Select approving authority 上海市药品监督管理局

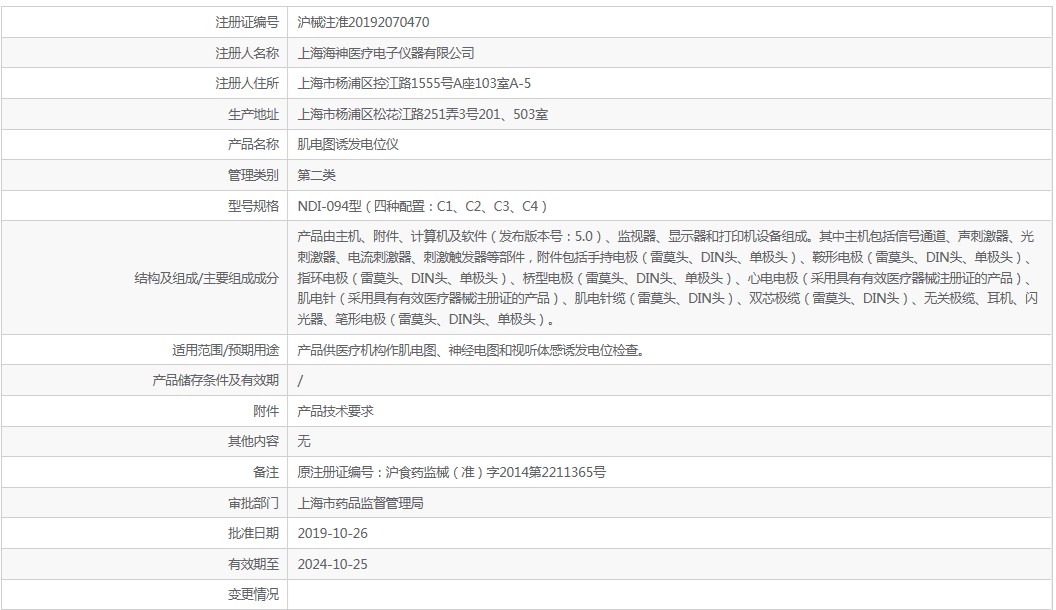361,503
